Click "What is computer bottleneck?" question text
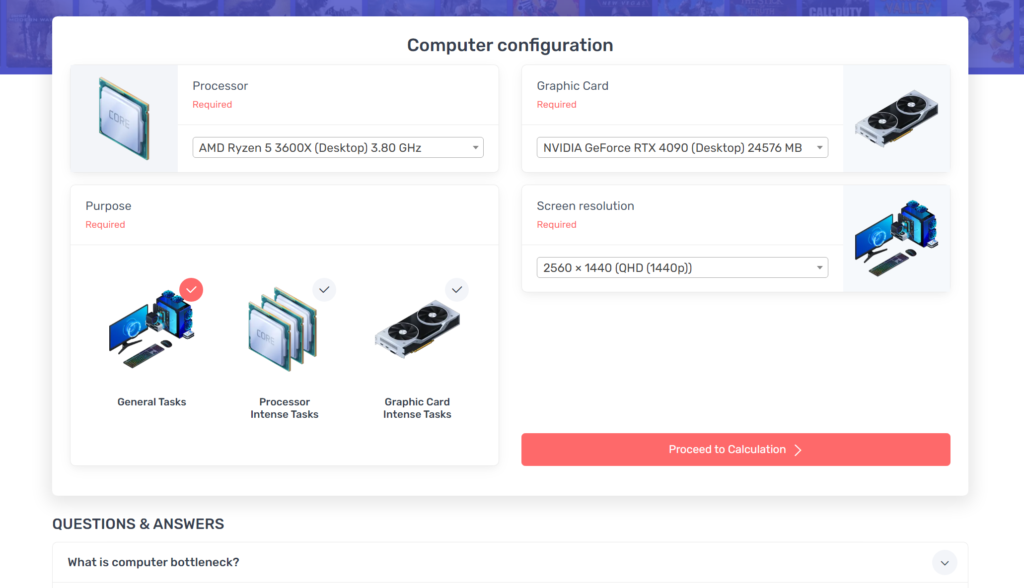This screenshot has height=588, width=1024. (153, 563)
